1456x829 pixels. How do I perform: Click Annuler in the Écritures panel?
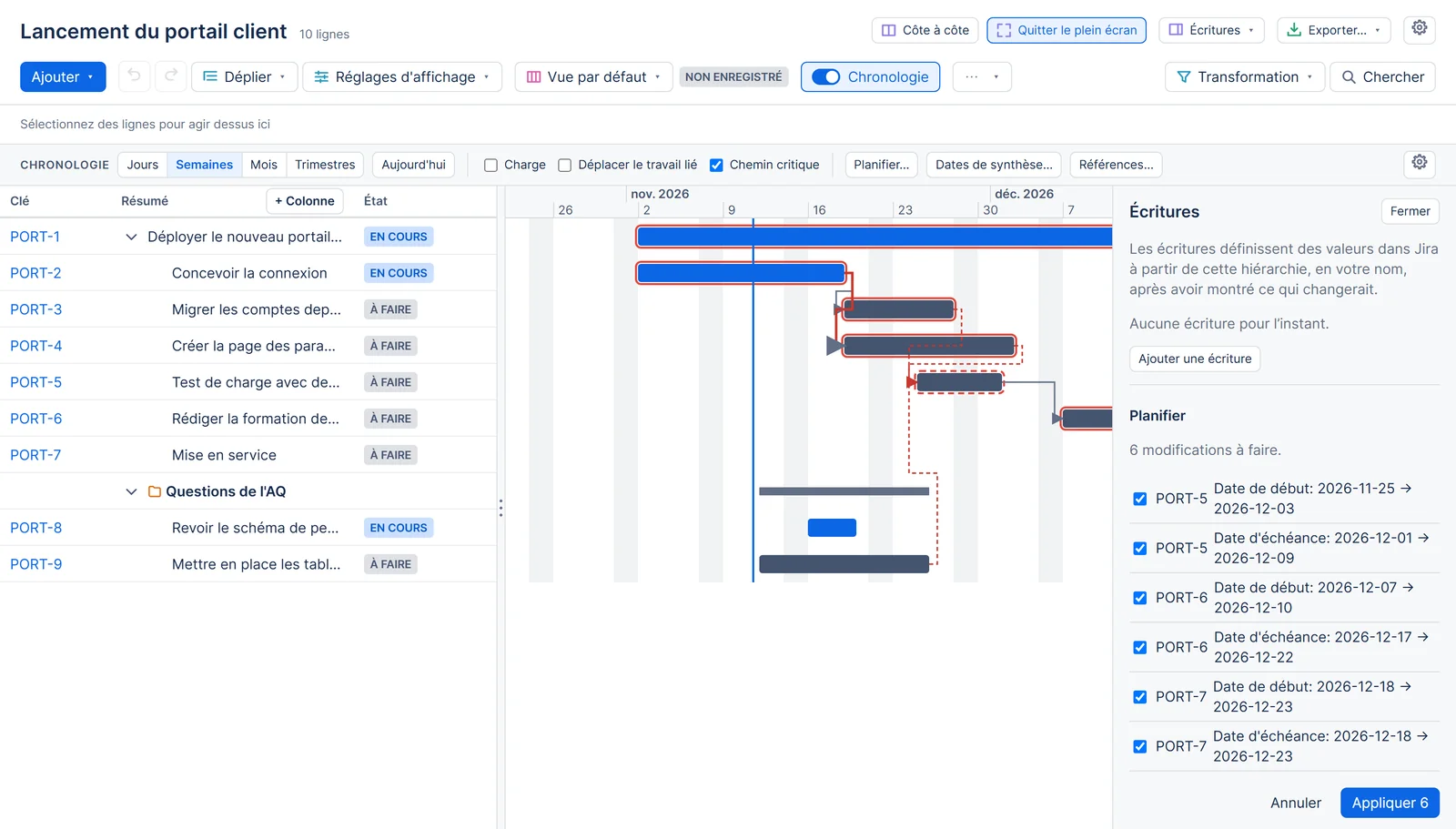[1296, 803]
